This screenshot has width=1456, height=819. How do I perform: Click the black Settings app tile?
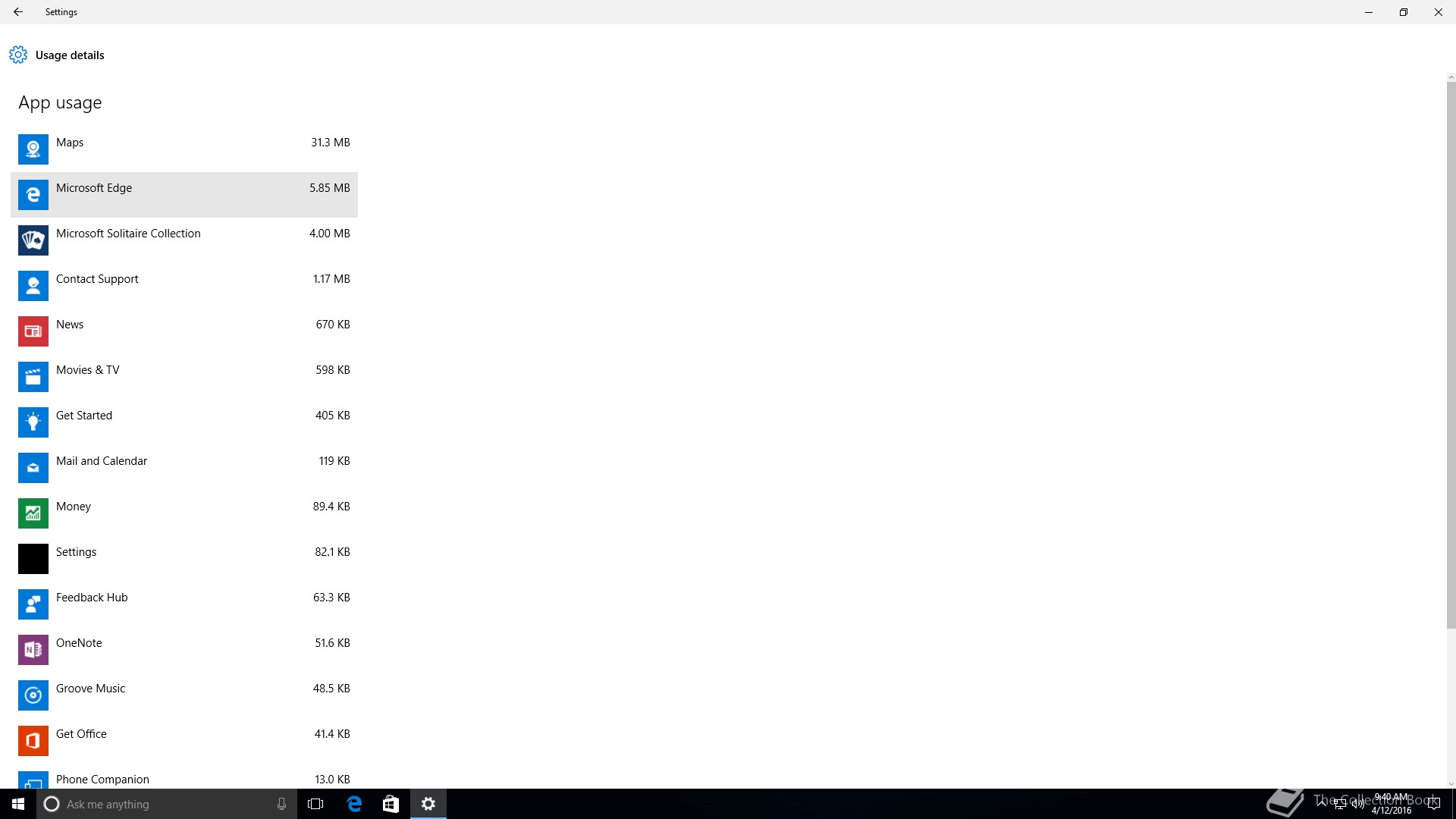tap(33, 559)
